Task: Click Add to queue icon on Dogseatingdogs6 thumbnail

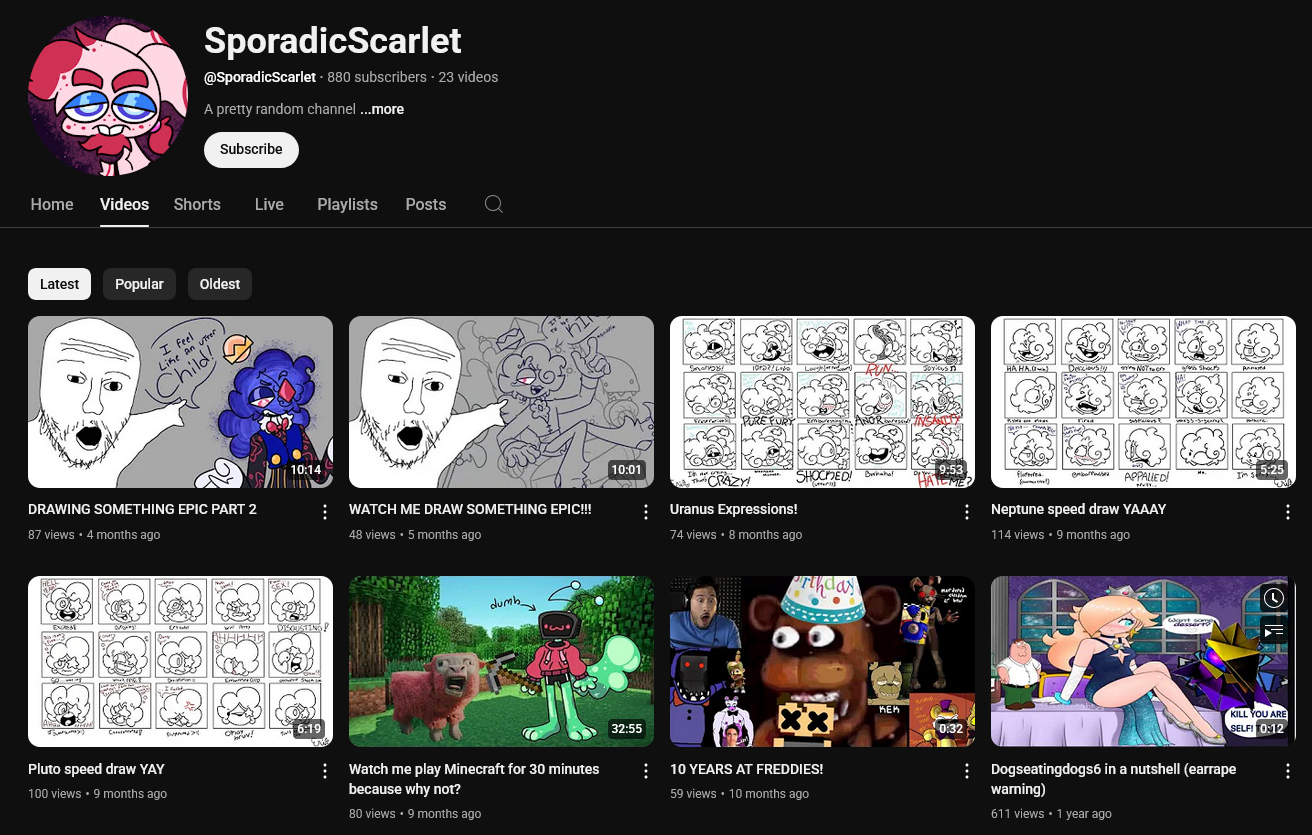Action: coord(1273,631)
